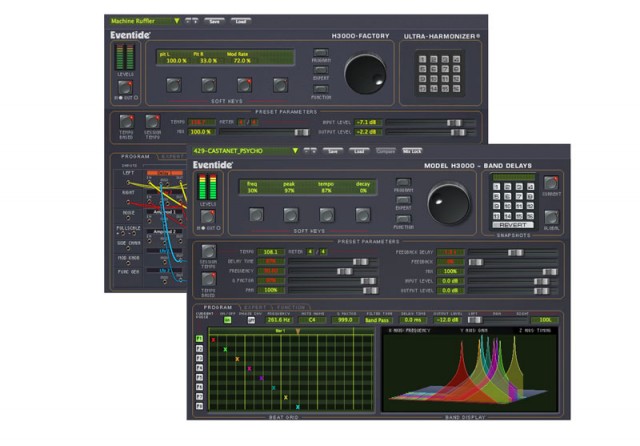Screen dimensions: 640x446
Task: Switch to the Expert tab in Band Delays
Action: (x=253, y=307)
